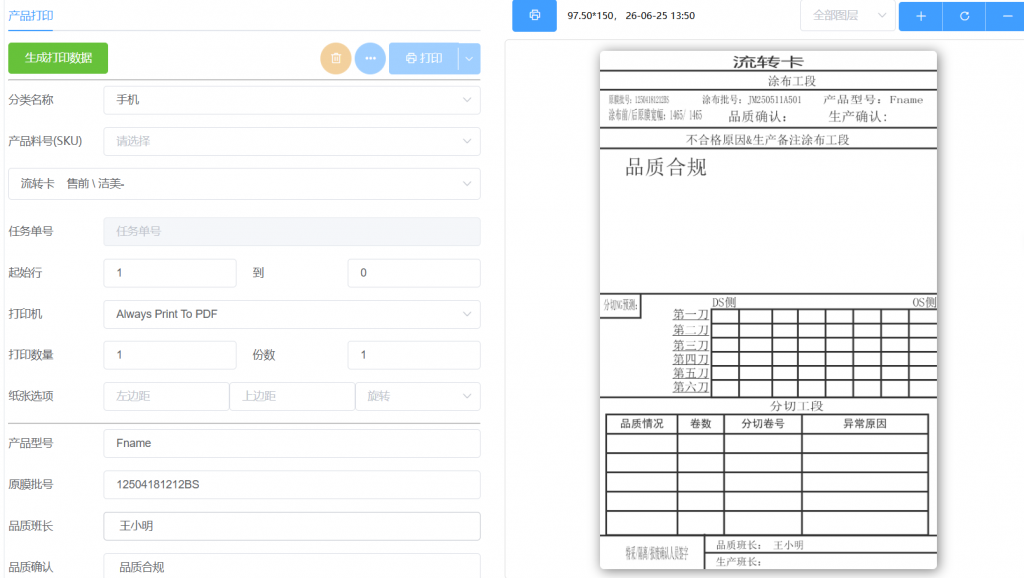Screen dimensions: 1024x578
Task: Click the 起始行 start row field
Action: pyautogui.click(x=170, y=273)
